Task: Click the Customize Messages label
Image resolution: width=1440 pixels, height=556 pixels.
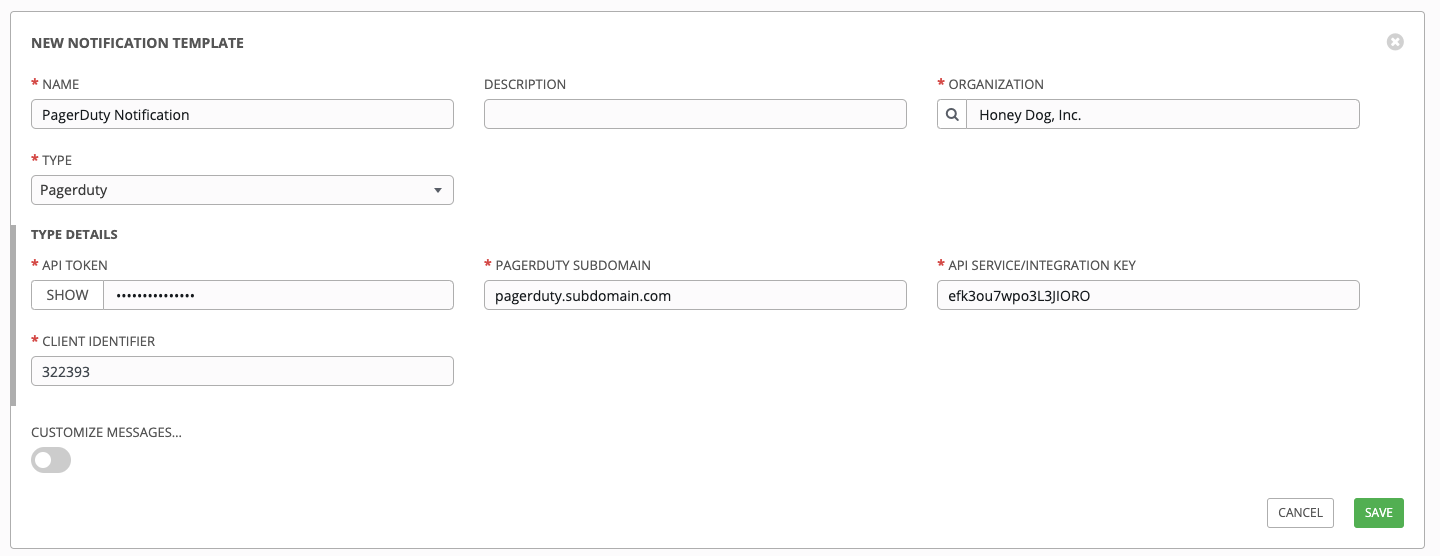Action: (106, 433)
